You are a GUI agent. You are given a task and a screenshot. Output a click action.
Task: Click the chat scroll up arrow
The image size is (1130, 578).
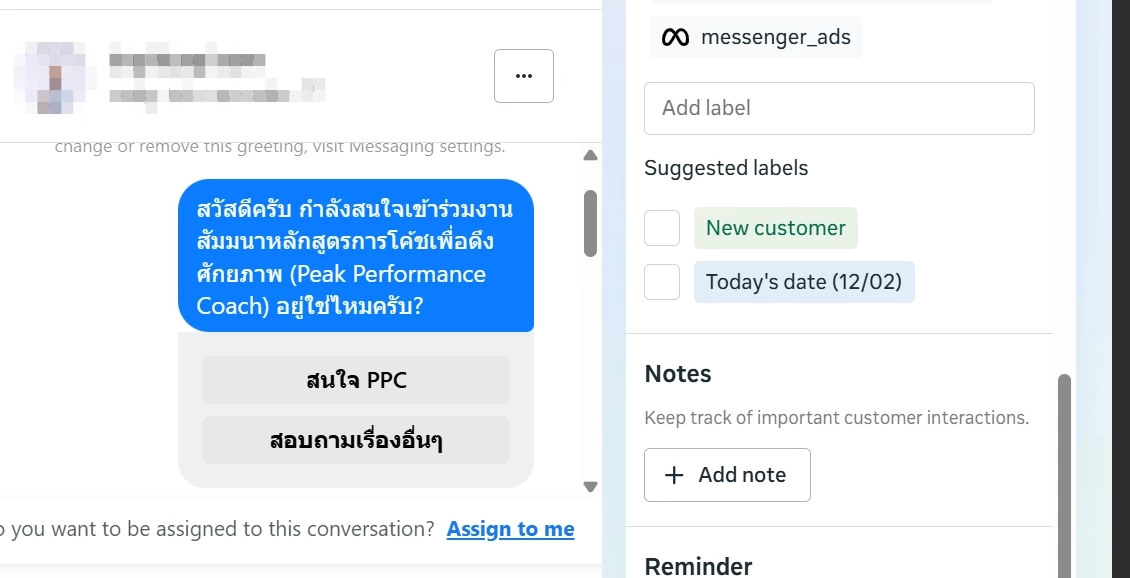click(590, 155)
